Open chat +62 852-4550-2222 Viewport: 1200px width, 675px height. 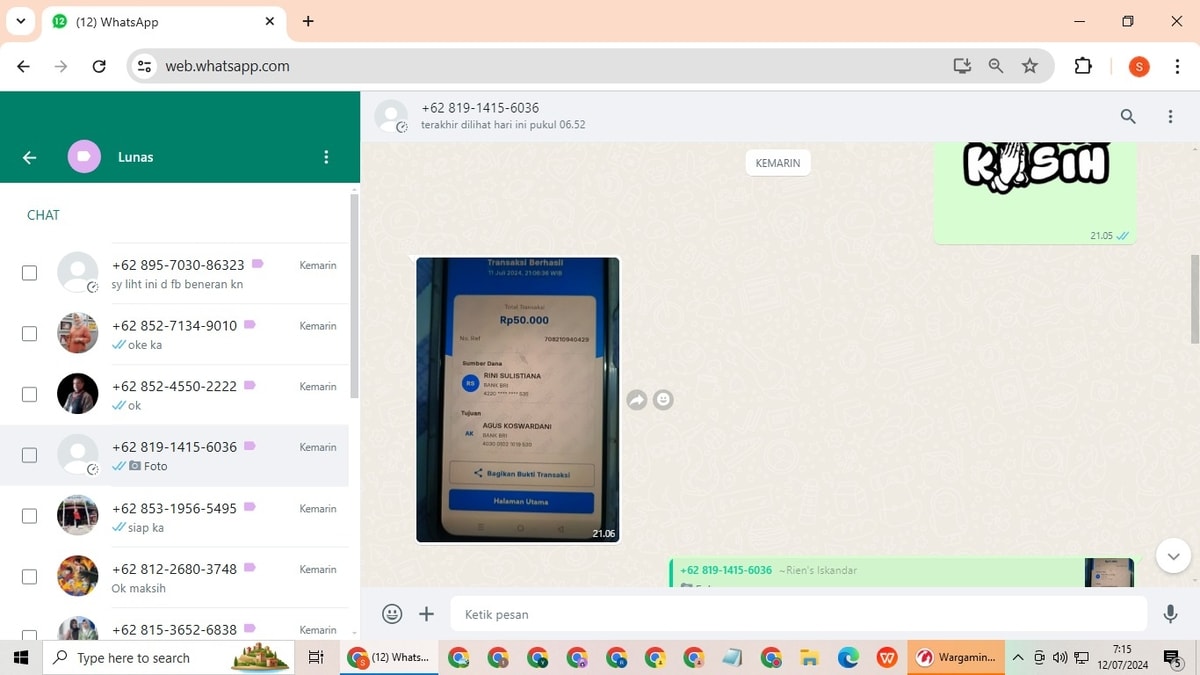coord(174,394)
